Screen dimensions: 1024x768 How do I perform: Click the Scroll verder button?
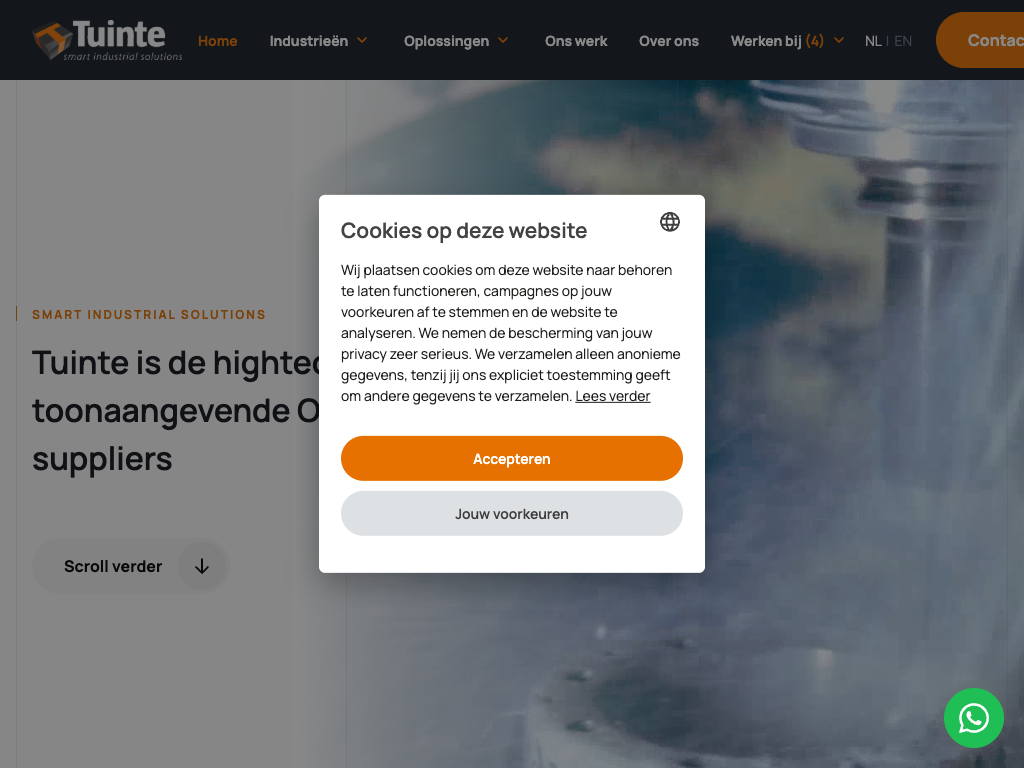tap(131, 566)
